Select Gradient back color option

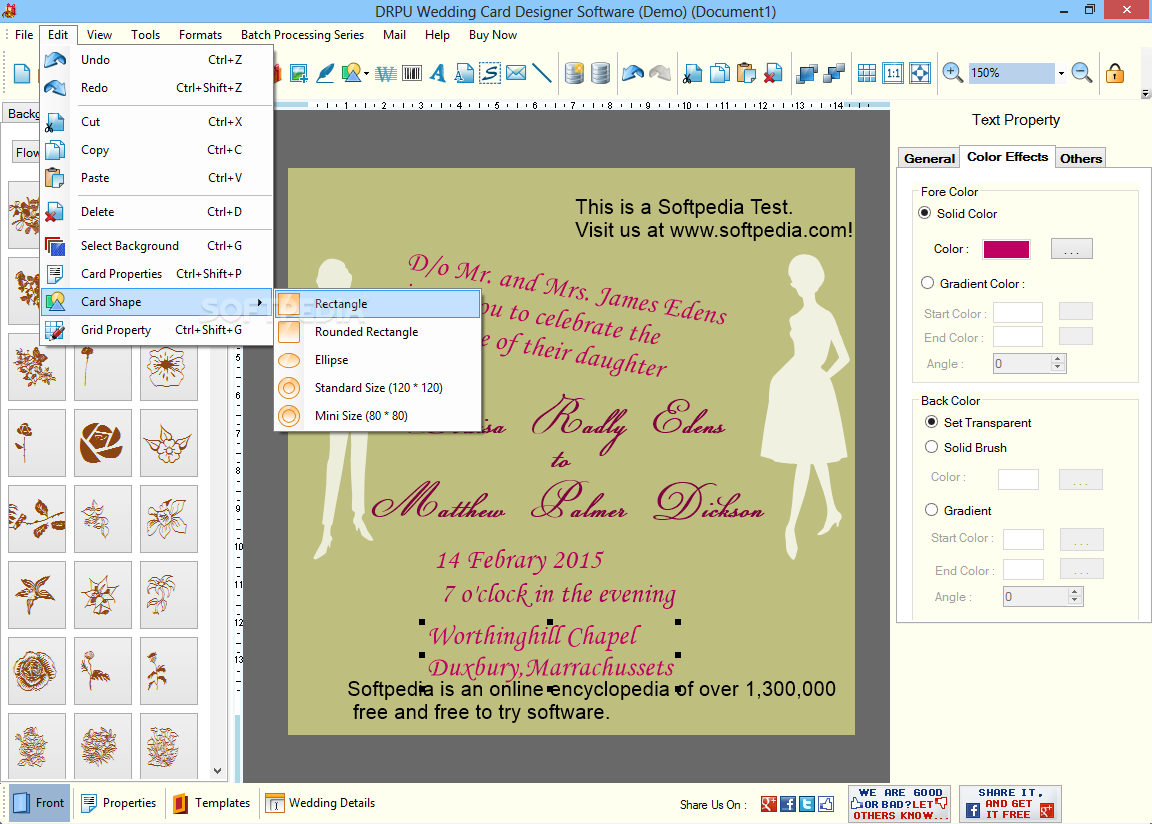click(x=932, y=510)
